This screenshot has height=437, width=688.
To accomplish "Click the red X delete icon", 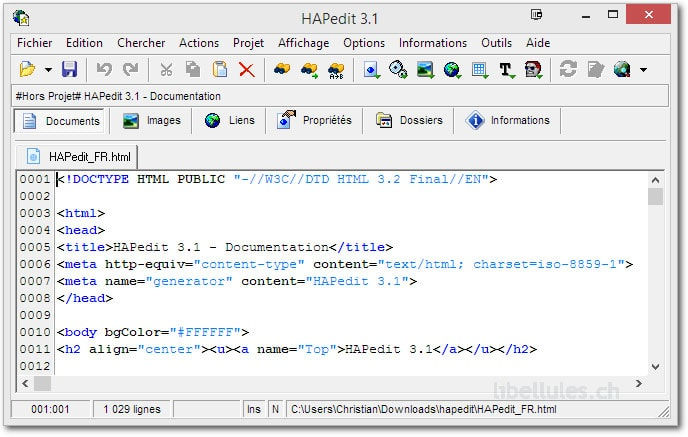I will pyautogui.click(x=247, y=69).
